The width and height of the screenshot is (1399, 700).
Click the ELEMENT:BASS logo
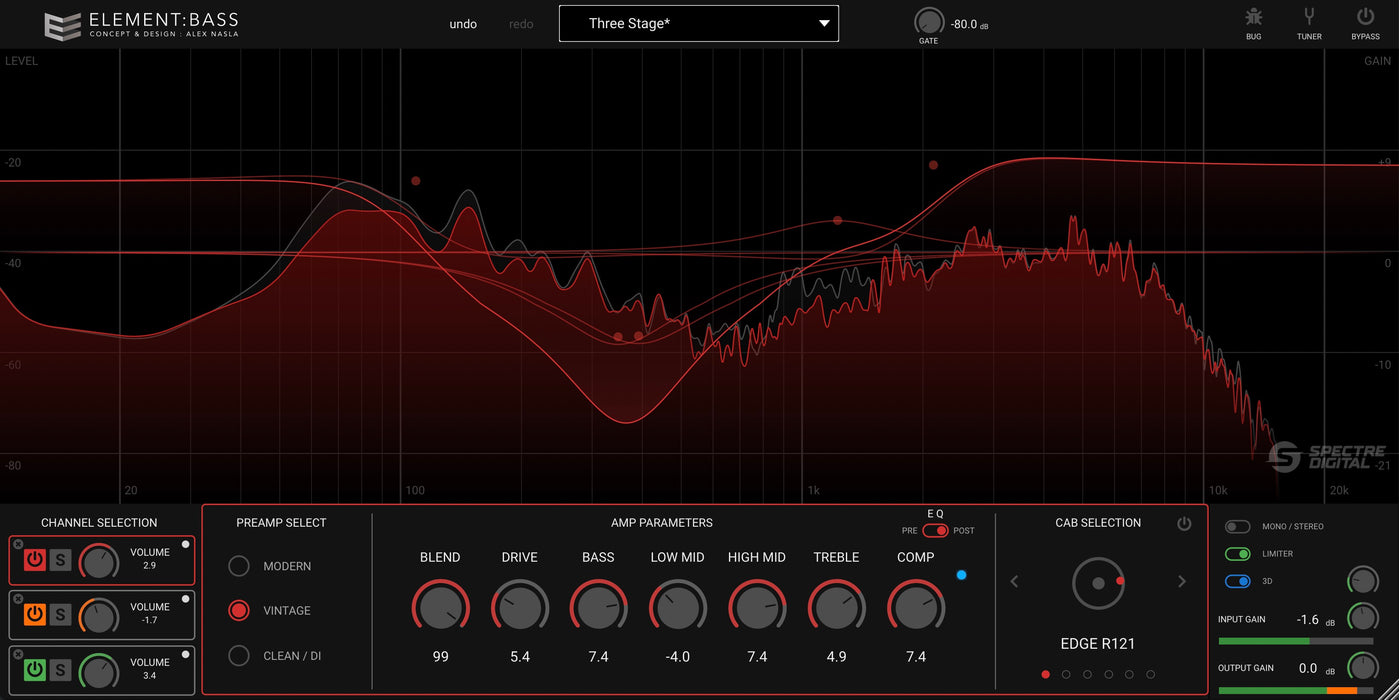pos(140,24)
